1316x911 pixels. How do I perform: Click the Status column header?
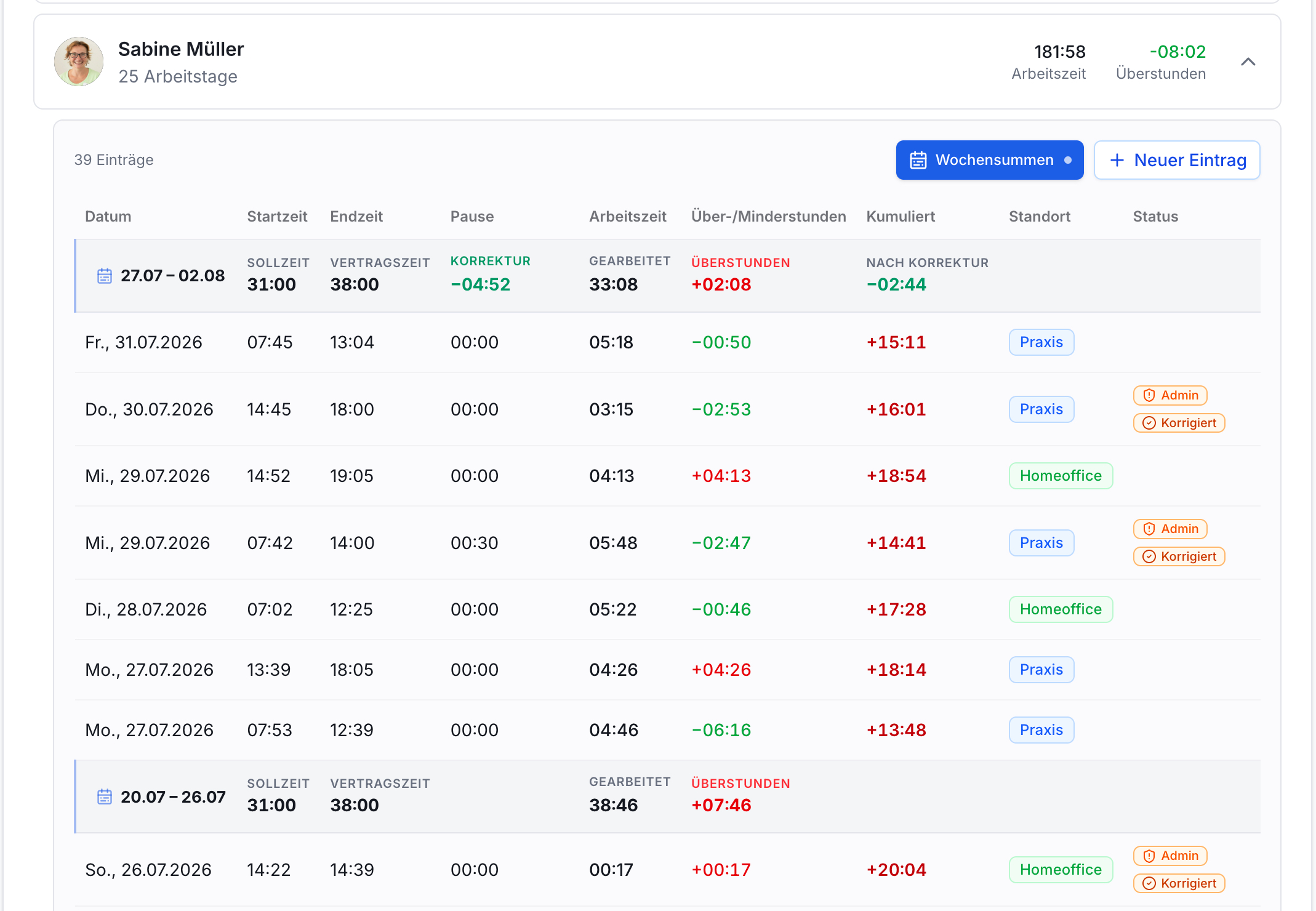point(1155,217)
